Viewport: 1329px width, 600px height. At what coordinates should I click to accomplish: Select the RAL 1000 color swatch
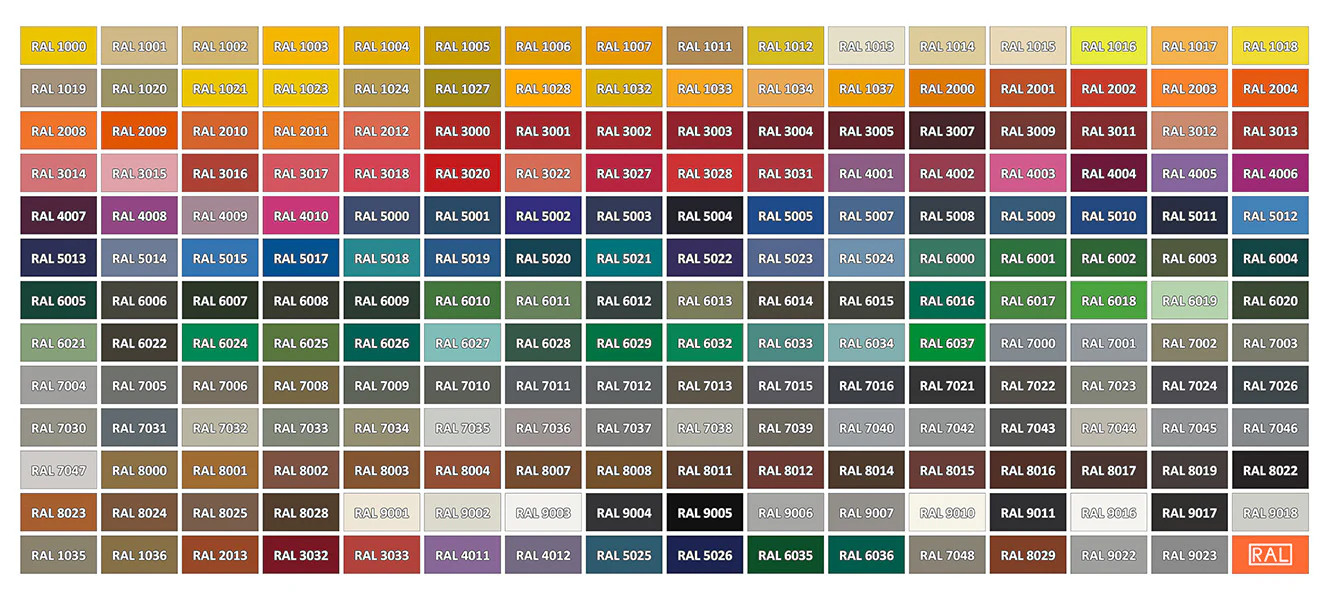(58, 45)
